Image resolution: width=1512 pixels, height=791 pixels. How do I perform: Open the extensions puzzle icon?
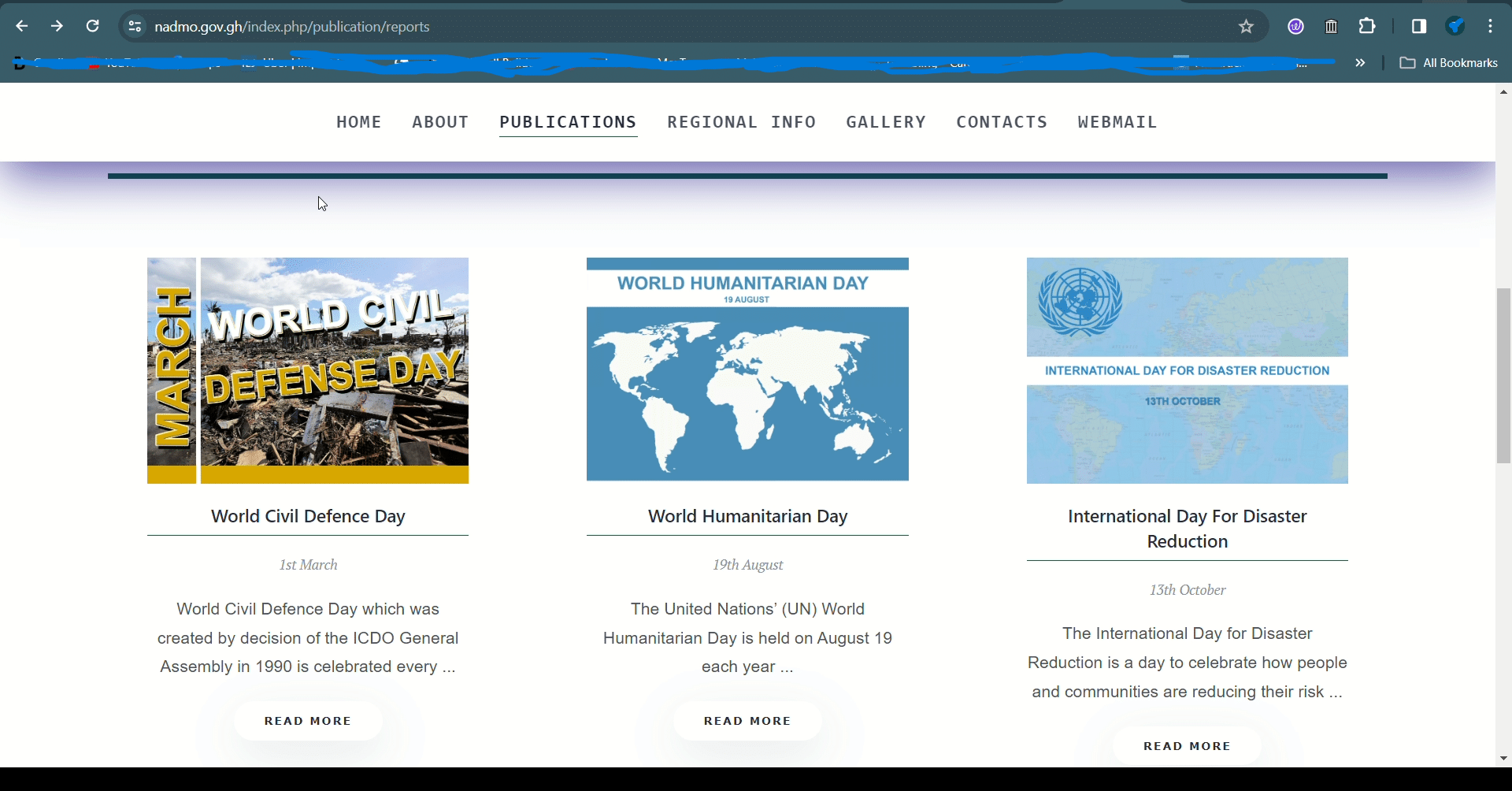1367,27
